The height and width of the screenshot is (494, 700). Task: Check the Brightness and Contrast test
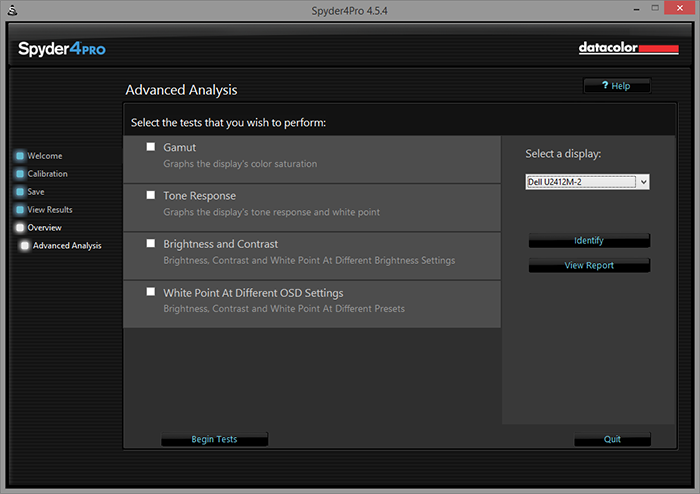151,243
